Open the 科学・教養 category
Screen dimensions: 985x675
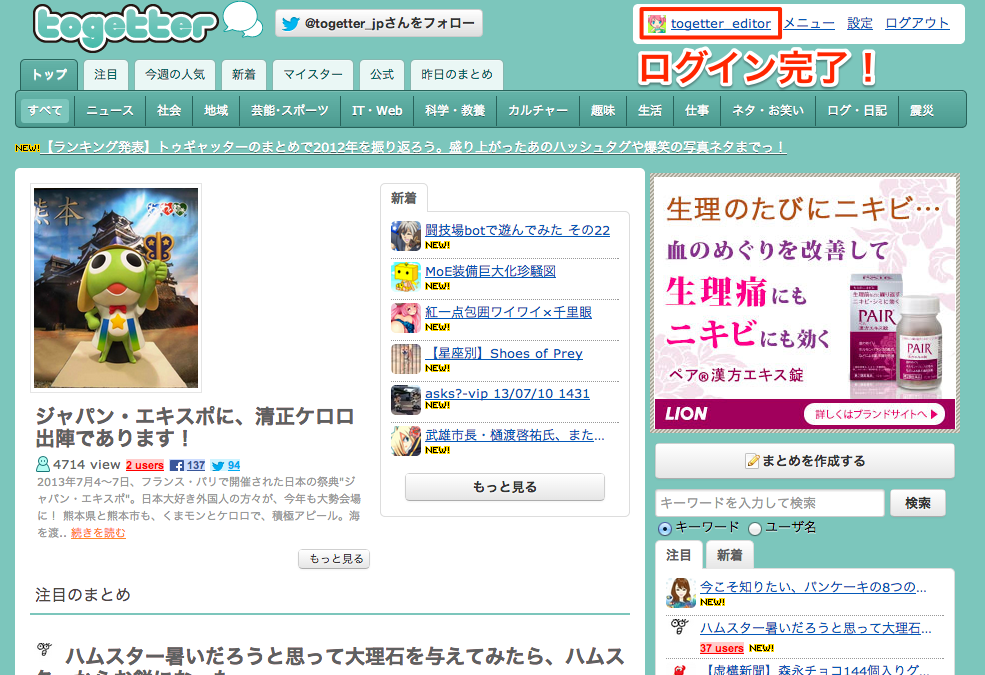[x=455, y=111]
